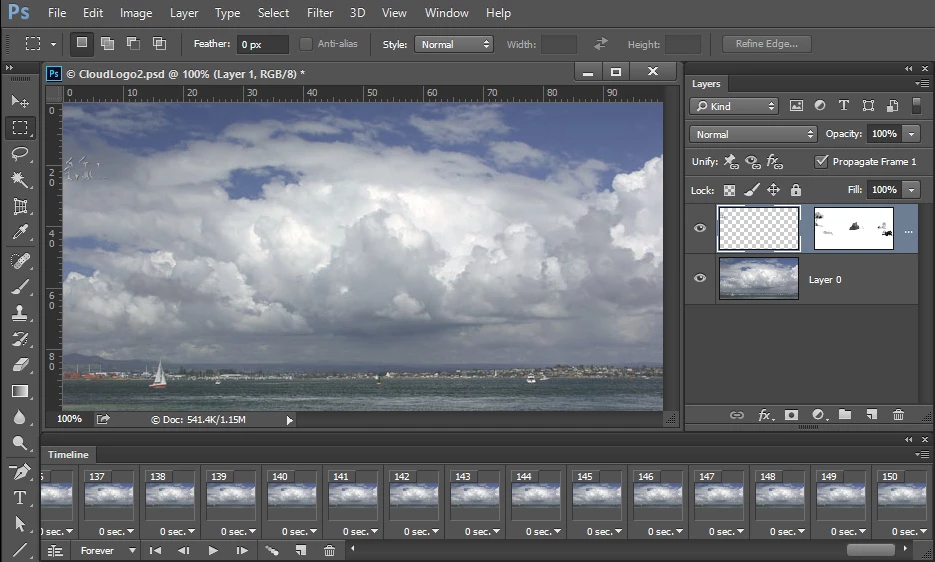Click the Play animation button in Timeline
This screenshot has width=935, height=562.
213,551
